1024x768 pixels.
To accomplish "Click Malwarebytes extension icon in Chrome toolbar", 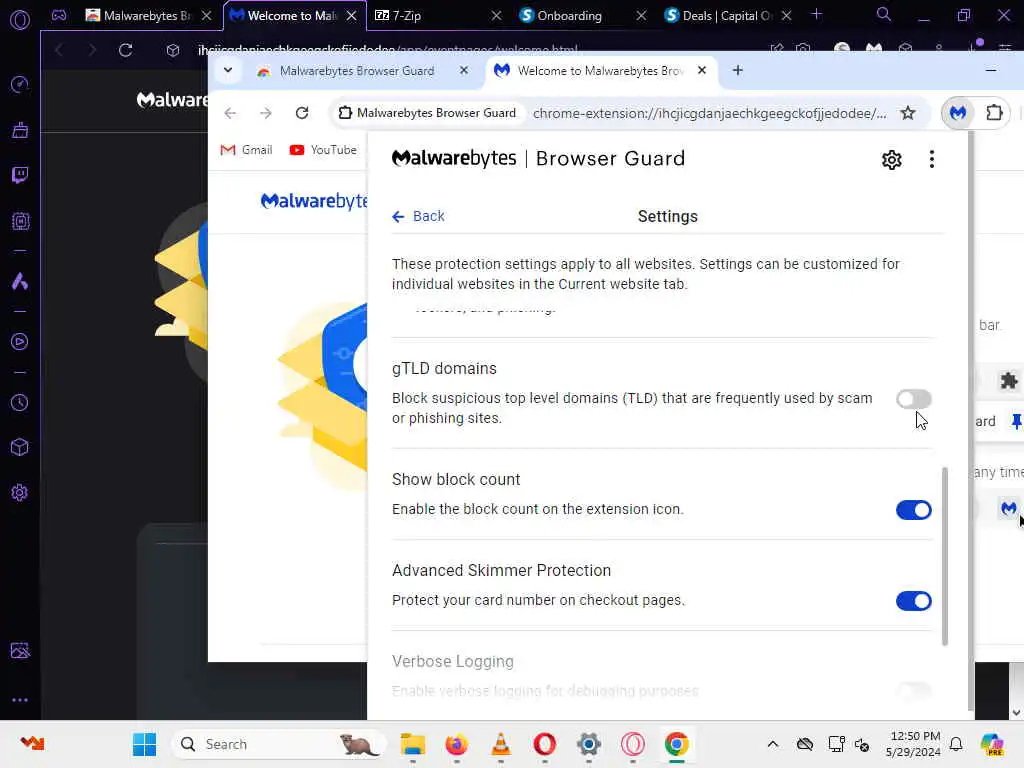I will coord(957,113).
